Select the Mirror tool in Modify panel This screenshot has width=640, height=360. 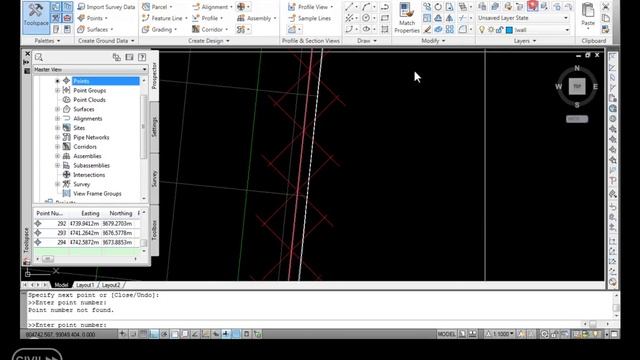(449, 18)
